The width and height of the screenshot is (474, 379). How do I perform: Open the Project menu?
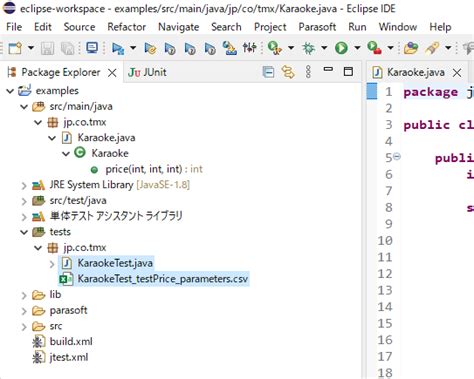coord(270,27)
